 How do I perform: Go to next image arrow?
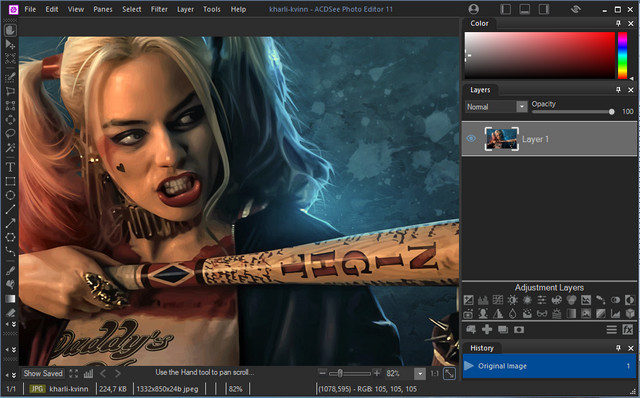pyautogui.click(x=118, y=374)
